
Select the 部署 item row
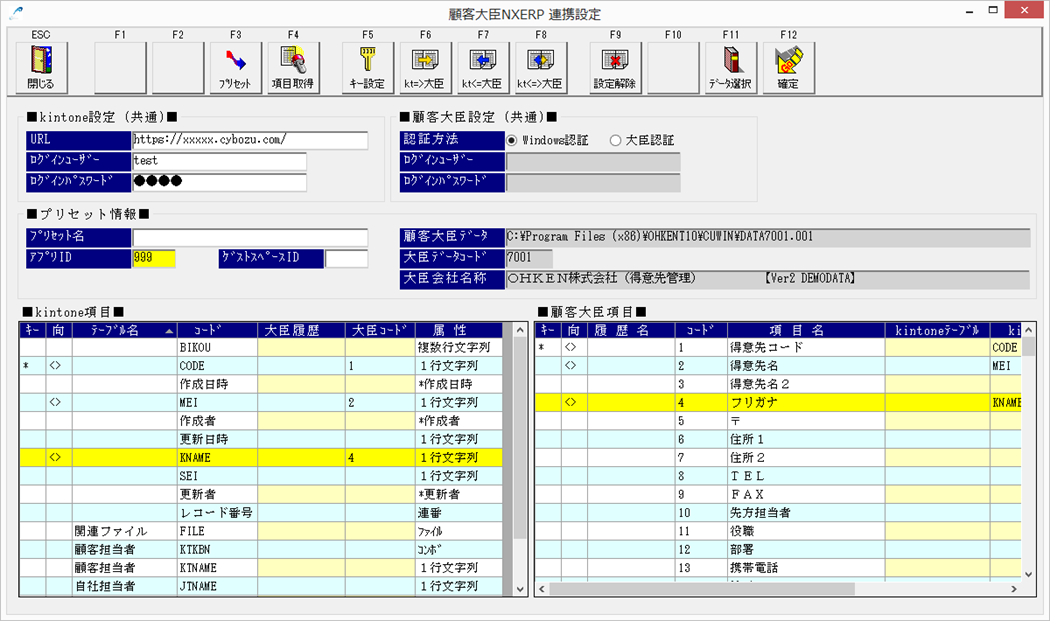point(779,549)
